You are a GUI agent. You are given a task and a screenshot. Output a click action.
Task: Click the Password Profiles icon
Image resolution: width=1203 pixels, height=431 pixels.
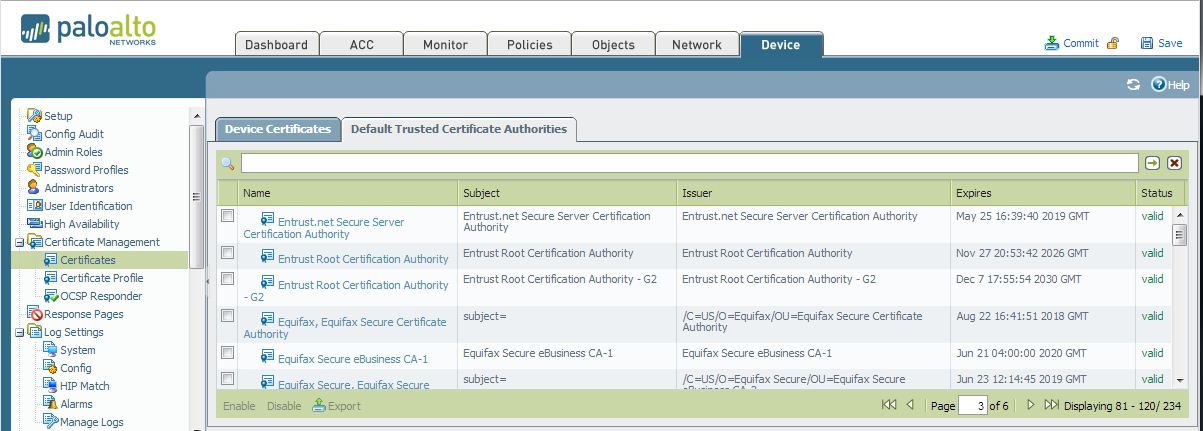35,170
